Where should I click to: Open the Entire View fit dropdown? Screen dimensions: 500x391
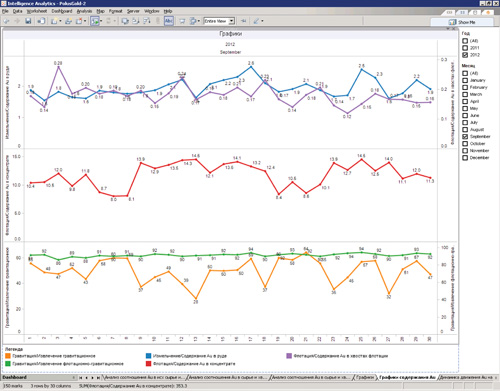[x=231, y=21]
